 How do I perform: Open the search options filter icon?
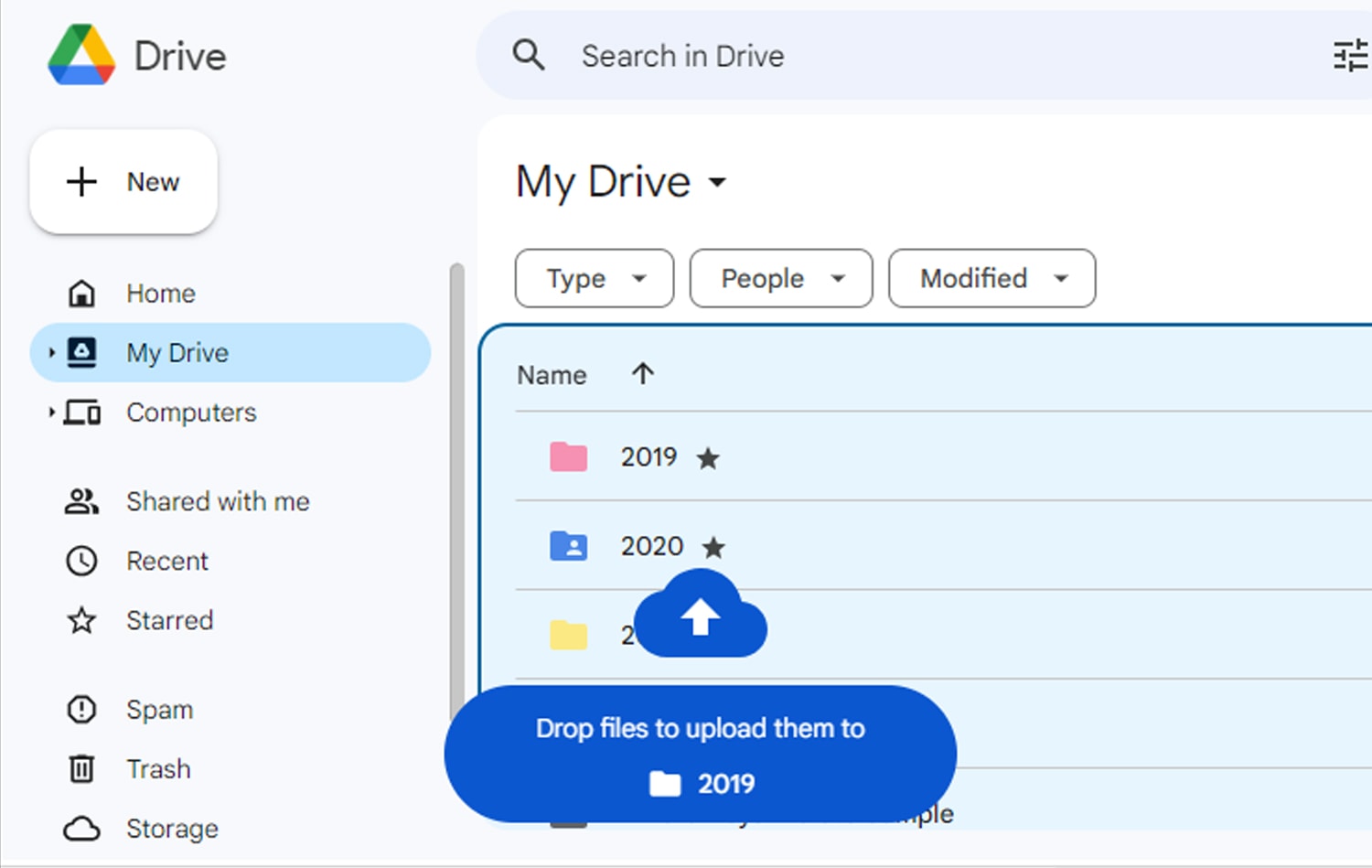pyautogui.click(x=1350, y=55)
